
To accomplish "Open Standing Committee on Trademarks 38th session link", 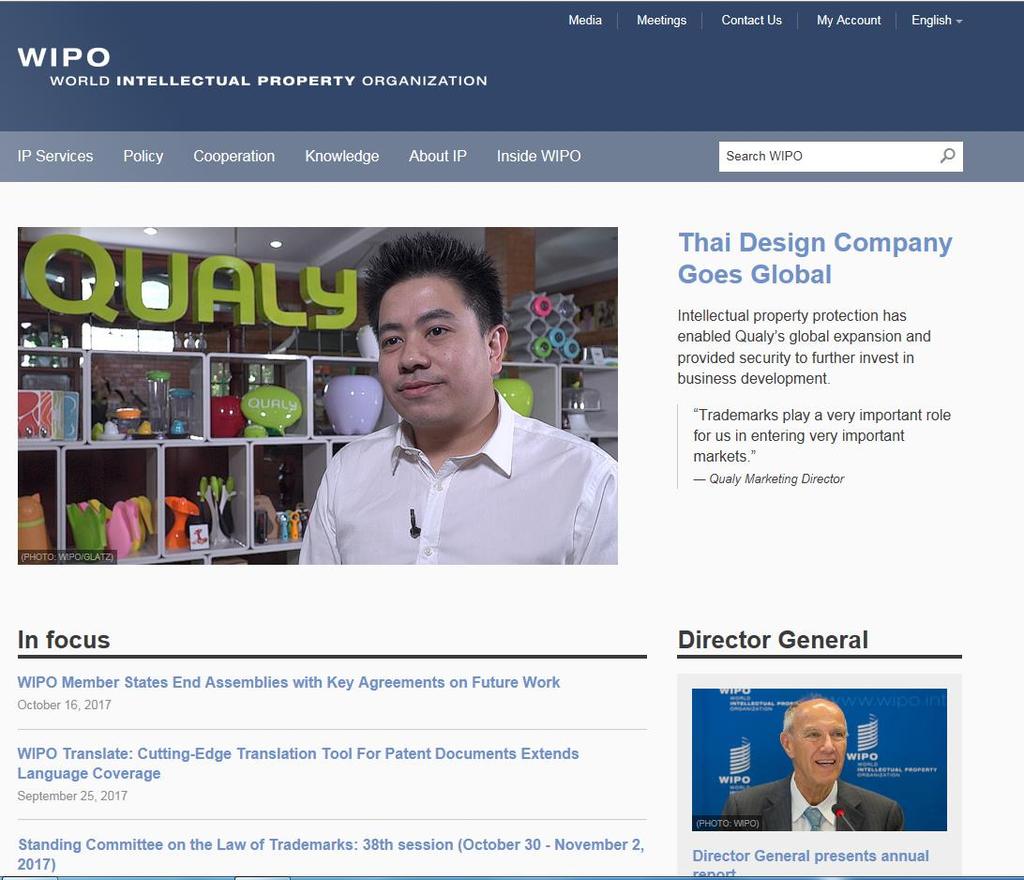I will click(x=330, y=854).
